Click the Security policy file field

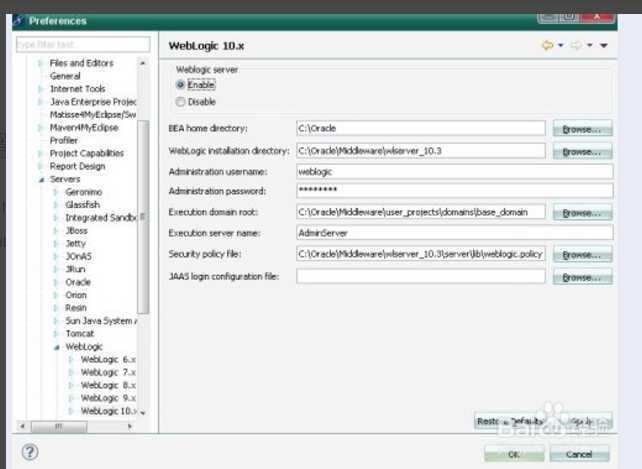point(420,254)
